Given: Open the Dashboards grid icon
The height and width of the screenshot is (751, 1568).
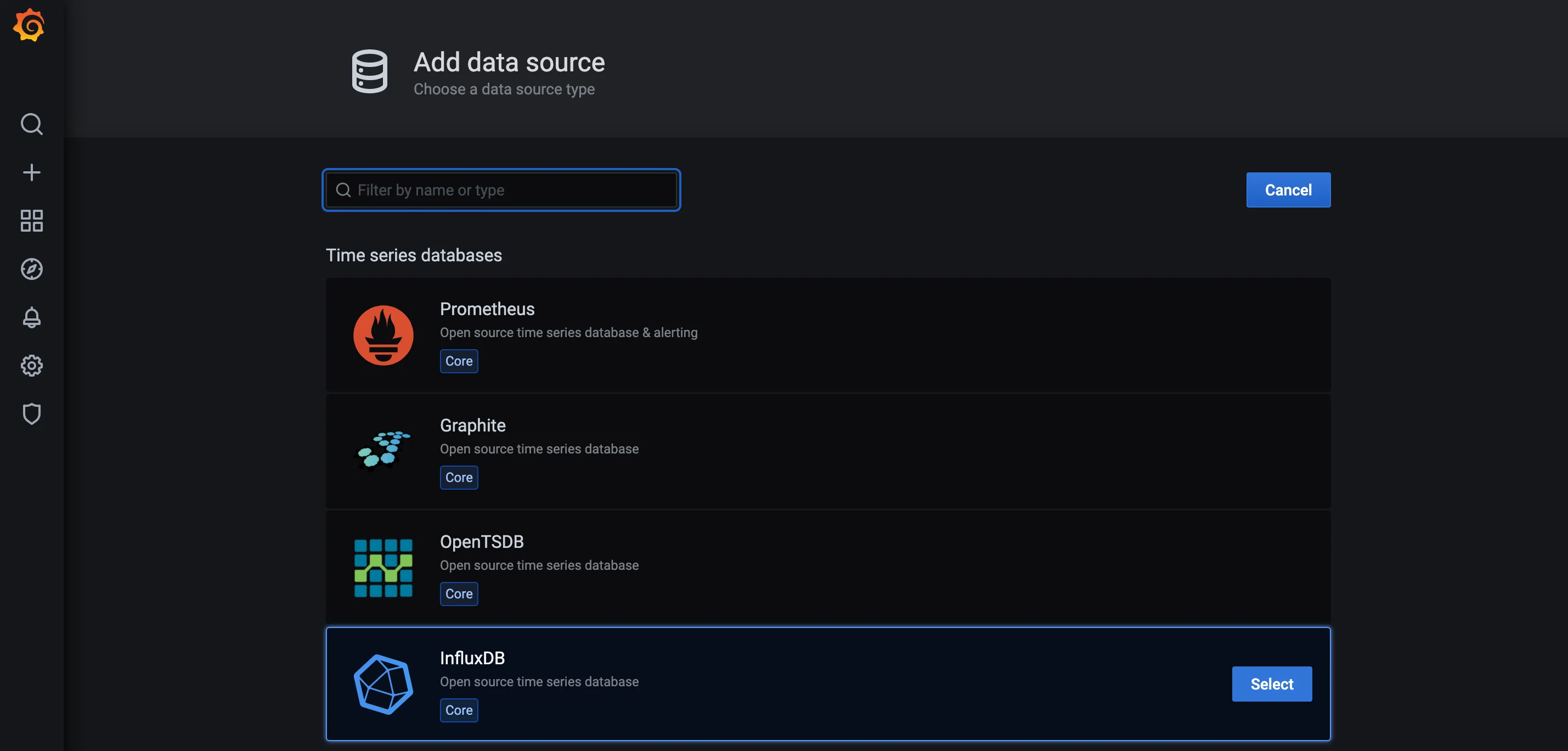Looking at the screenshot, I should pos(32,221).
